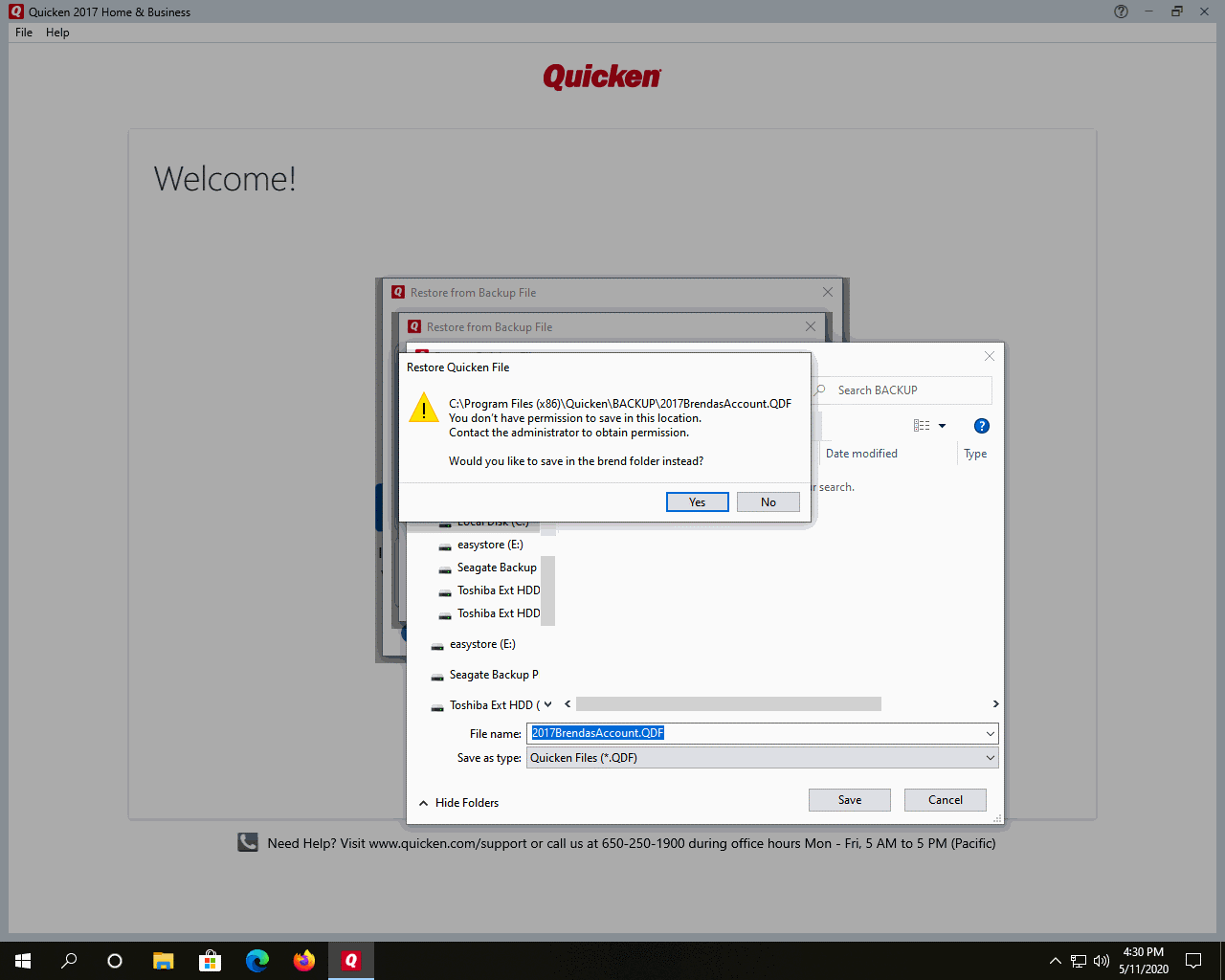Click Cancel in the save dialog
This screenshot has width=1225, height=980.
pos(945,800)
